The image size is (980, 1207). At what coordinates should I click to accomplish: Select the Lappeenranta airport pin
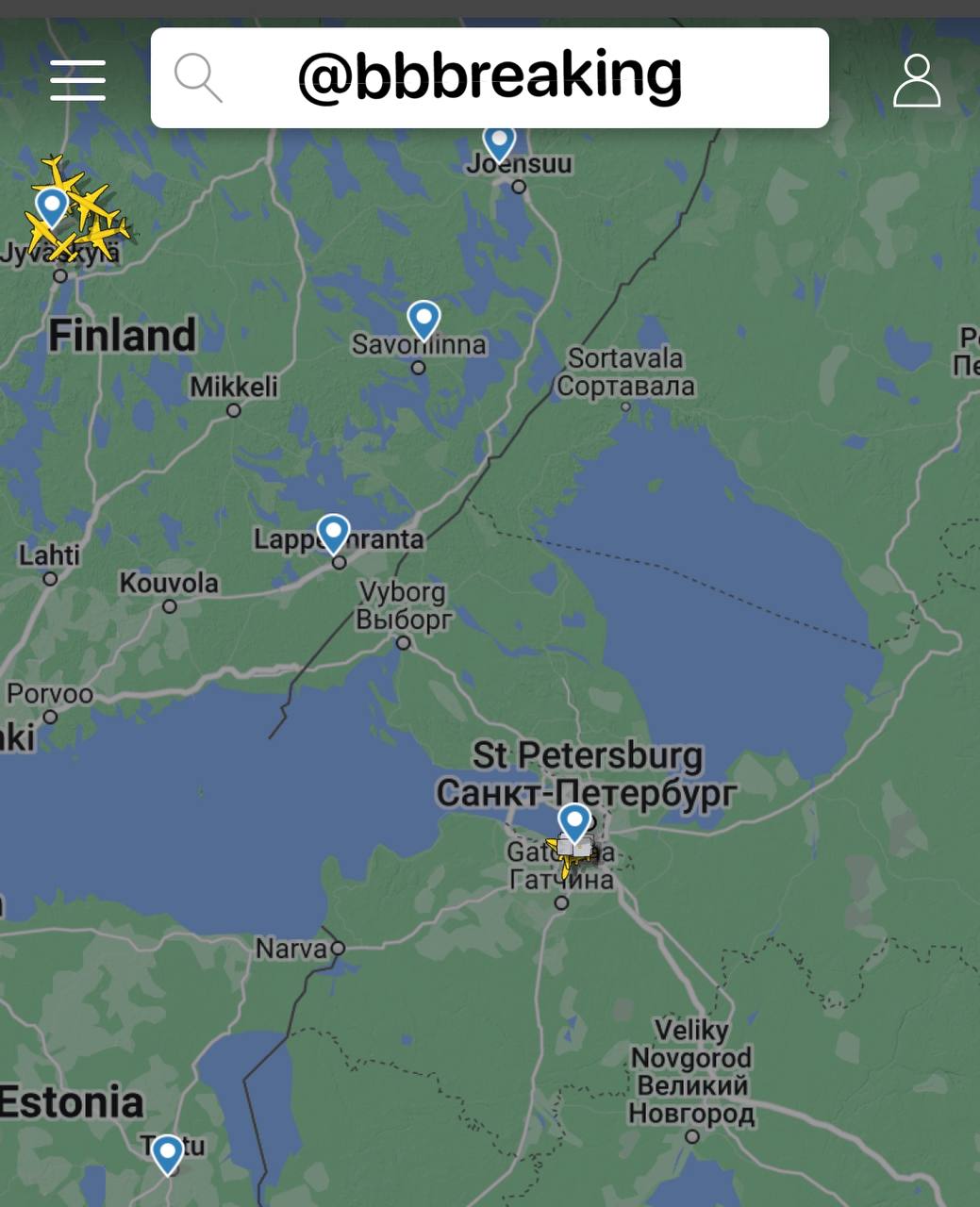pos(333,534)
